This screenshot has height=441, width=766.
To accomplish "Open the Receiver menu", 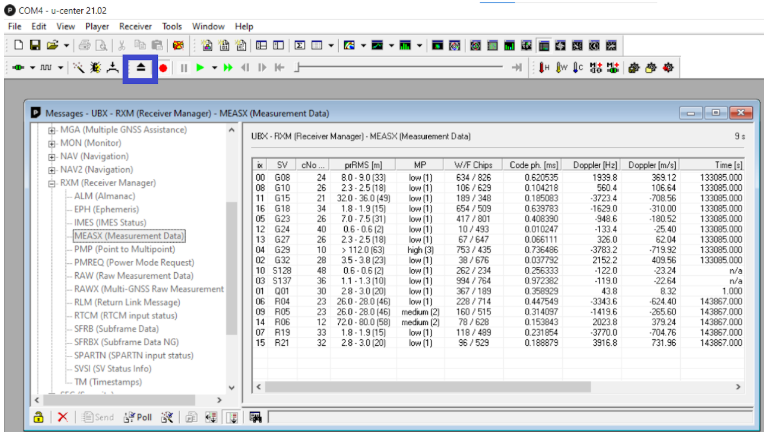I will pos(135,26).
